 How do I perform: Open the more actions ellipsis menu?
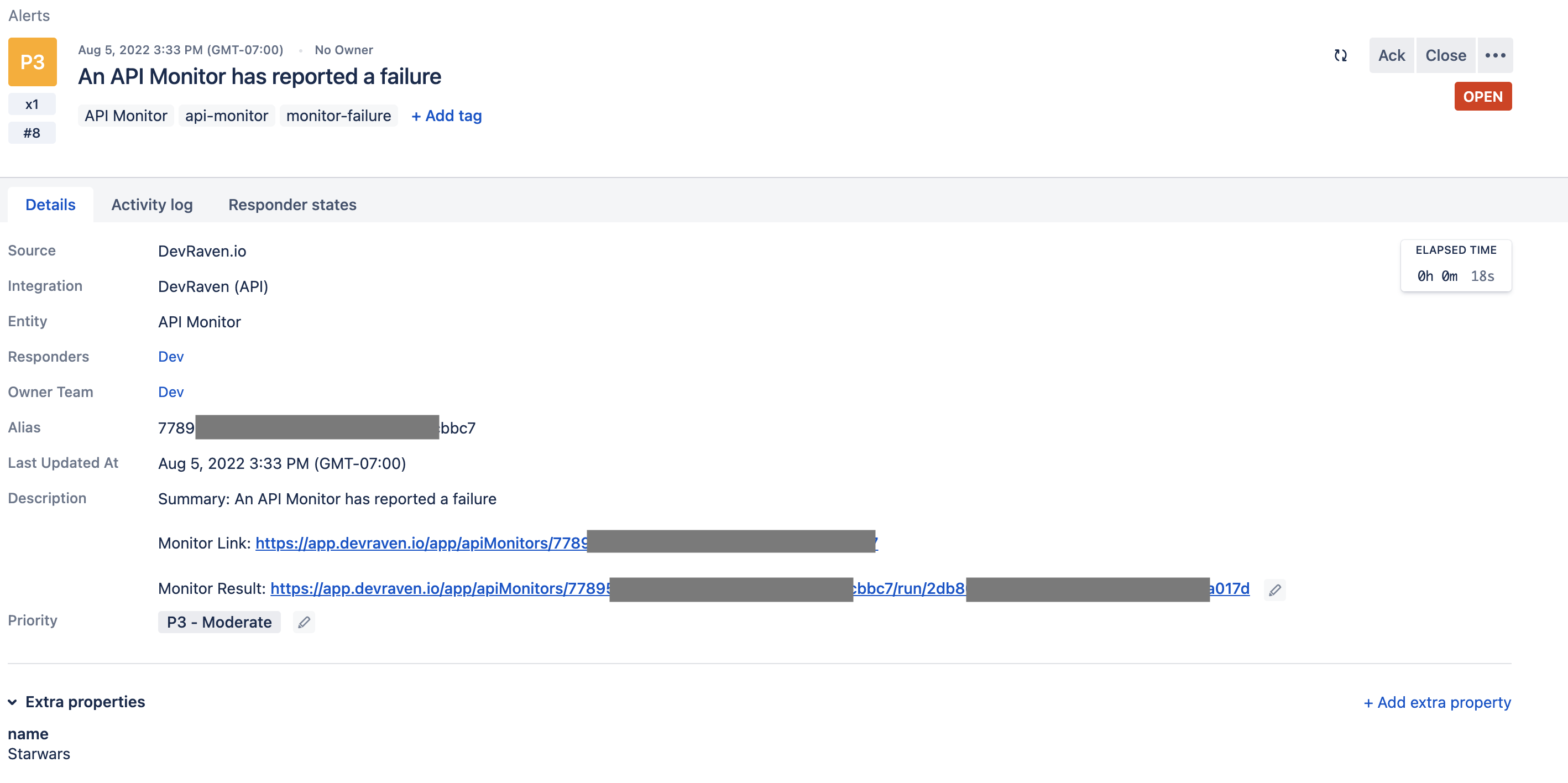click(1496, 55)
